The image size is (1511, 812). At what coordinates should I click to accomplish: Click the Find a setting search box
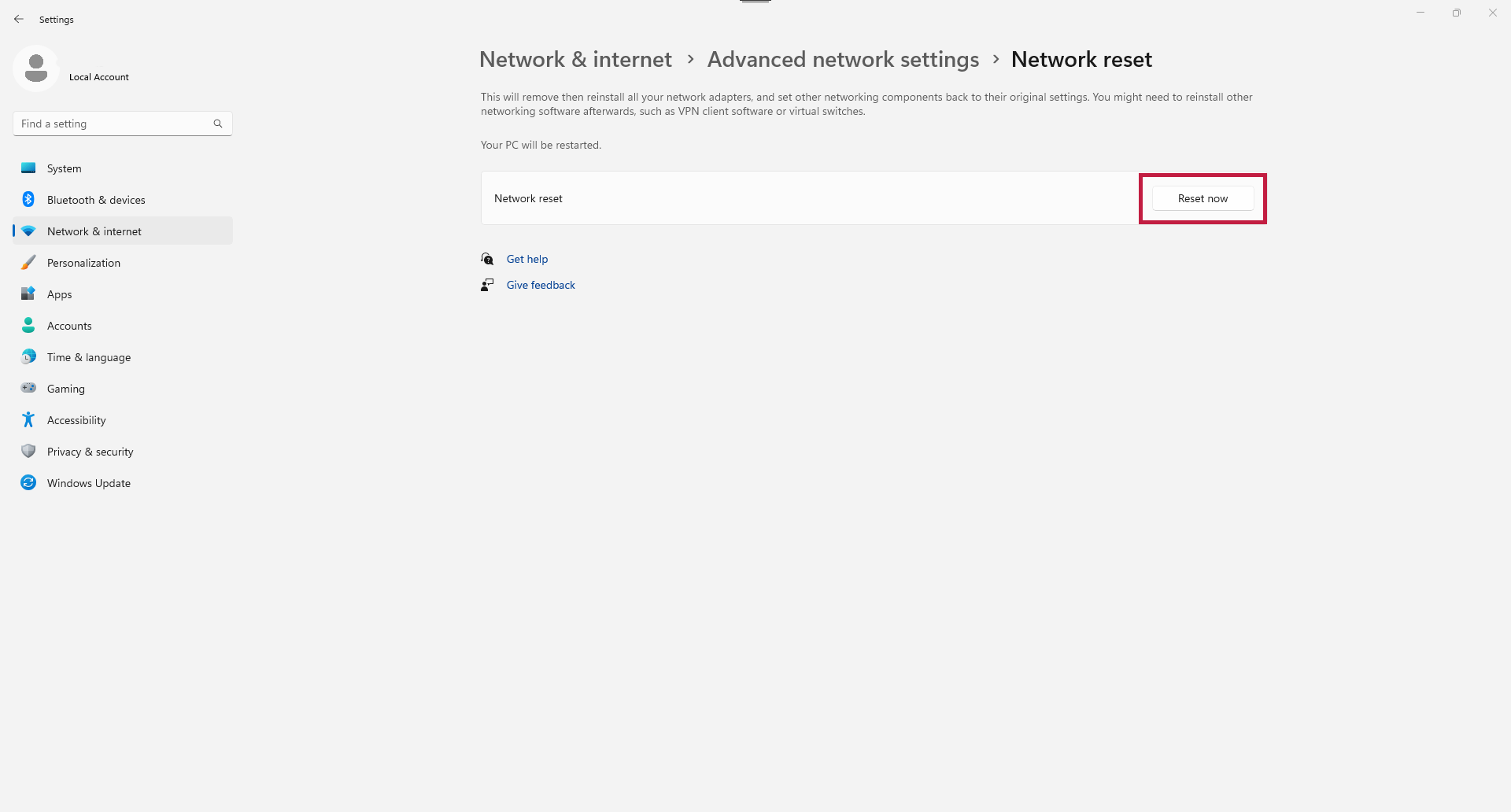tap(123, 124)
